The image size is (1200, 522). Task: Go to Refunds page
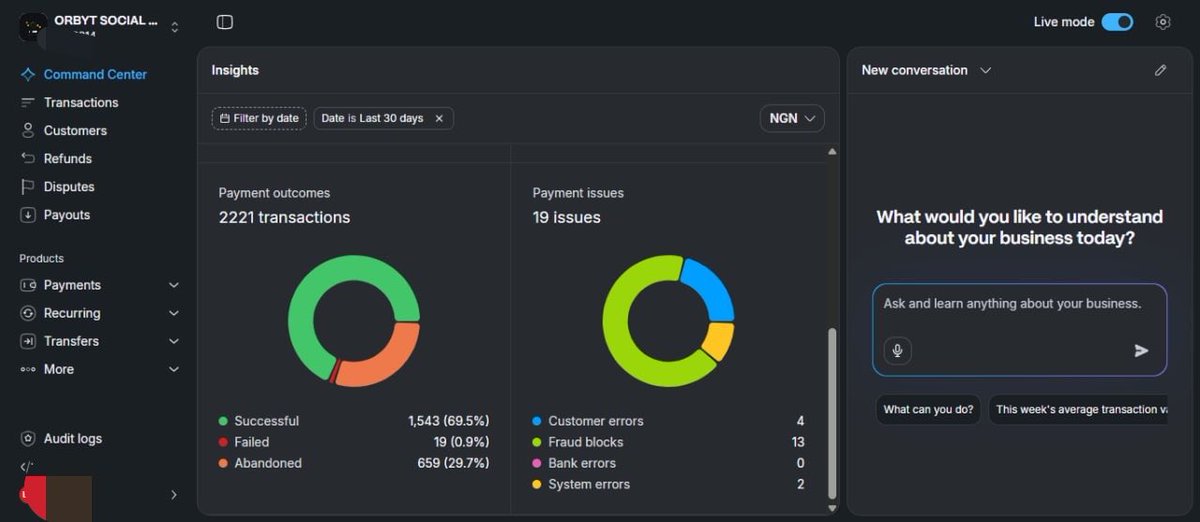[68, 159]
